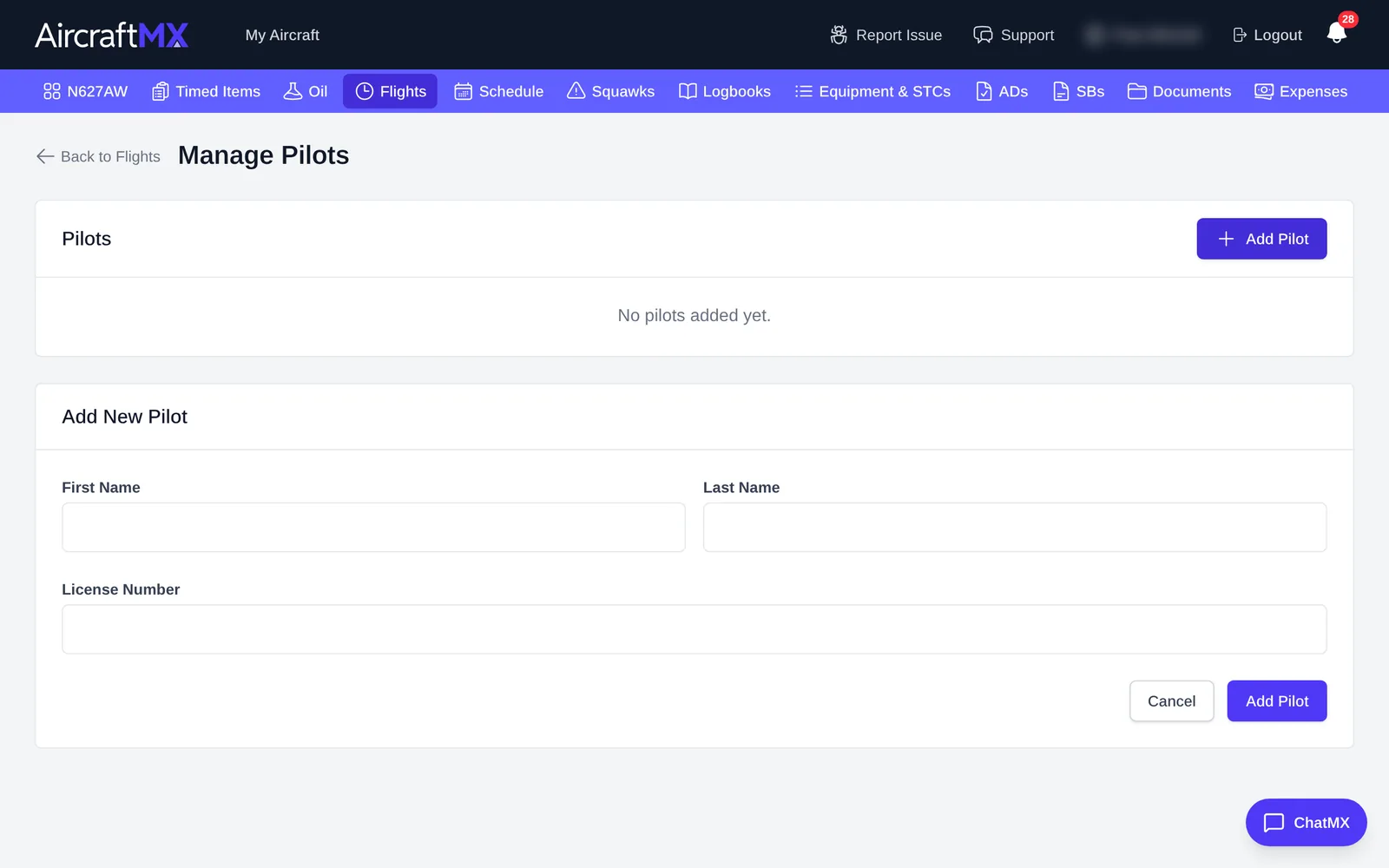Click the logout door icon
Screen dimensions: 1389x868
pyautogui.click(x=1240, y=35)
